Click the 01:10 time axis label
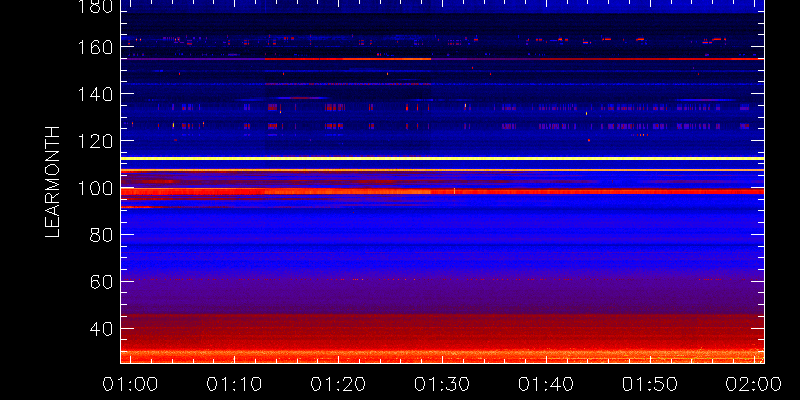The height and width of the screenshot is (400, 800). point(235,384)
